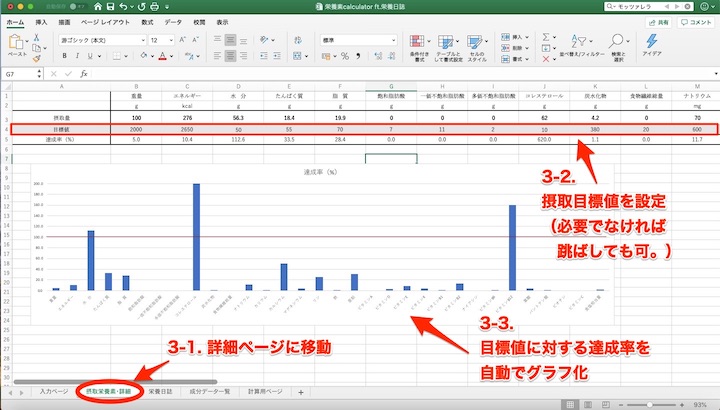
Task: Redo with the circular arrow icon
Action: point(141,6)
